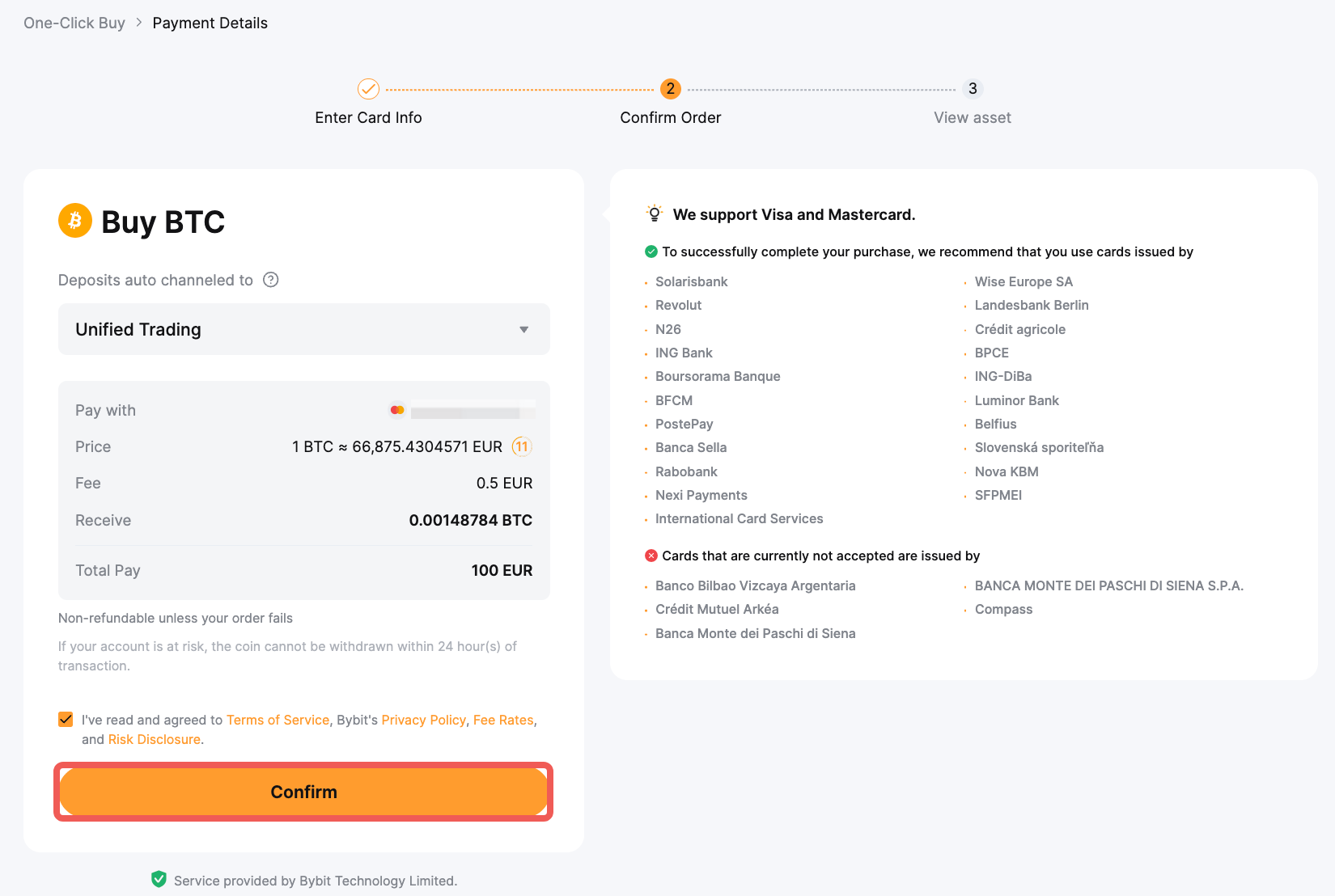Click the orange Bitcoin logo icon

(x=75, y=220)
